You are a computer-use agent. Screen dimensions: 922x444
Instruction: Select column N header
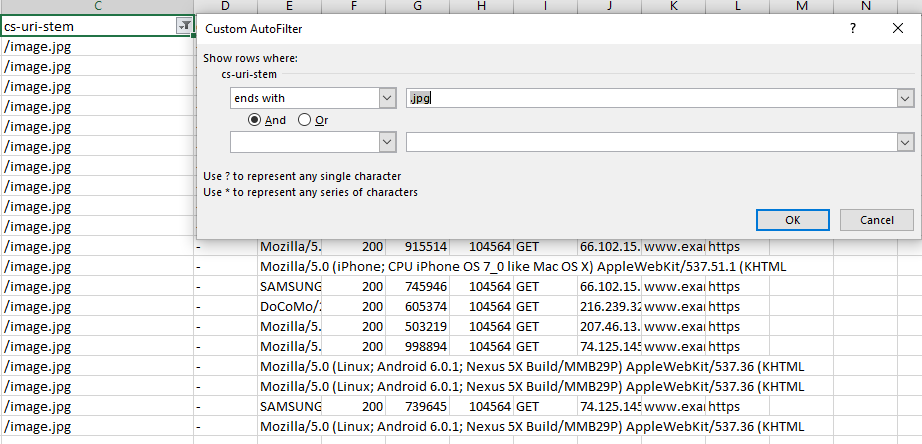coord(866,7)
